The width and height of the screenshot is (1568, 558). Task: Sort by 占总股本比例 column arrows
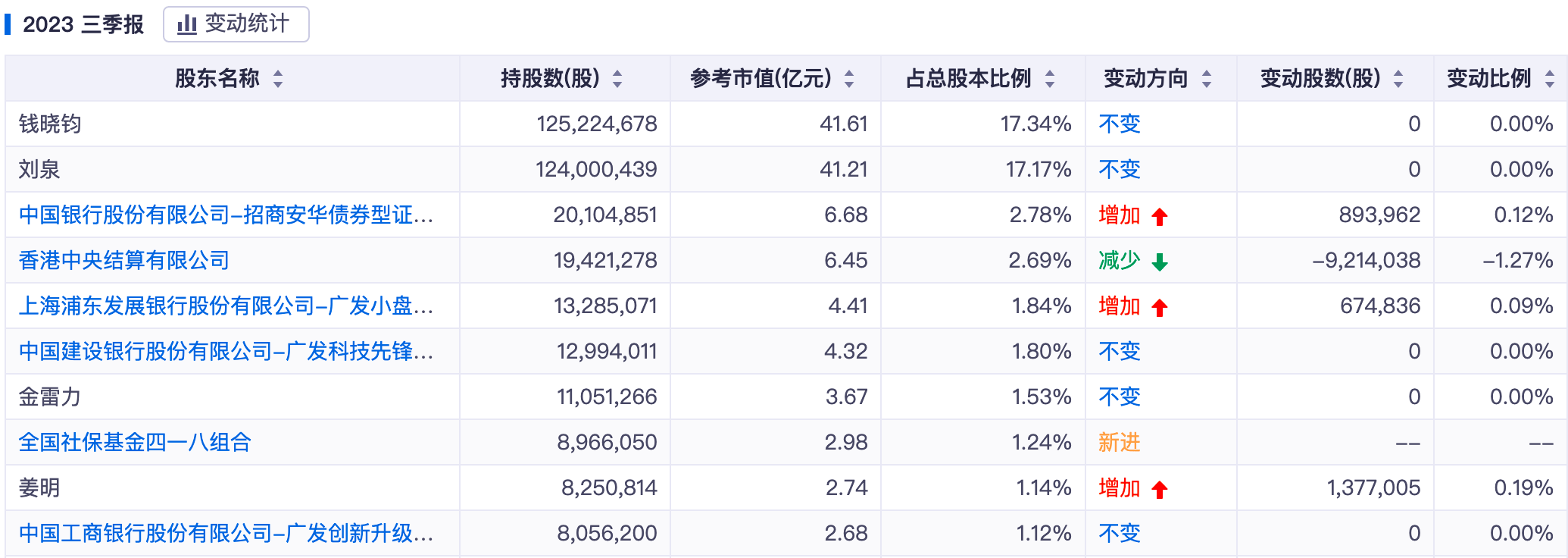[x=1050, y=78]
